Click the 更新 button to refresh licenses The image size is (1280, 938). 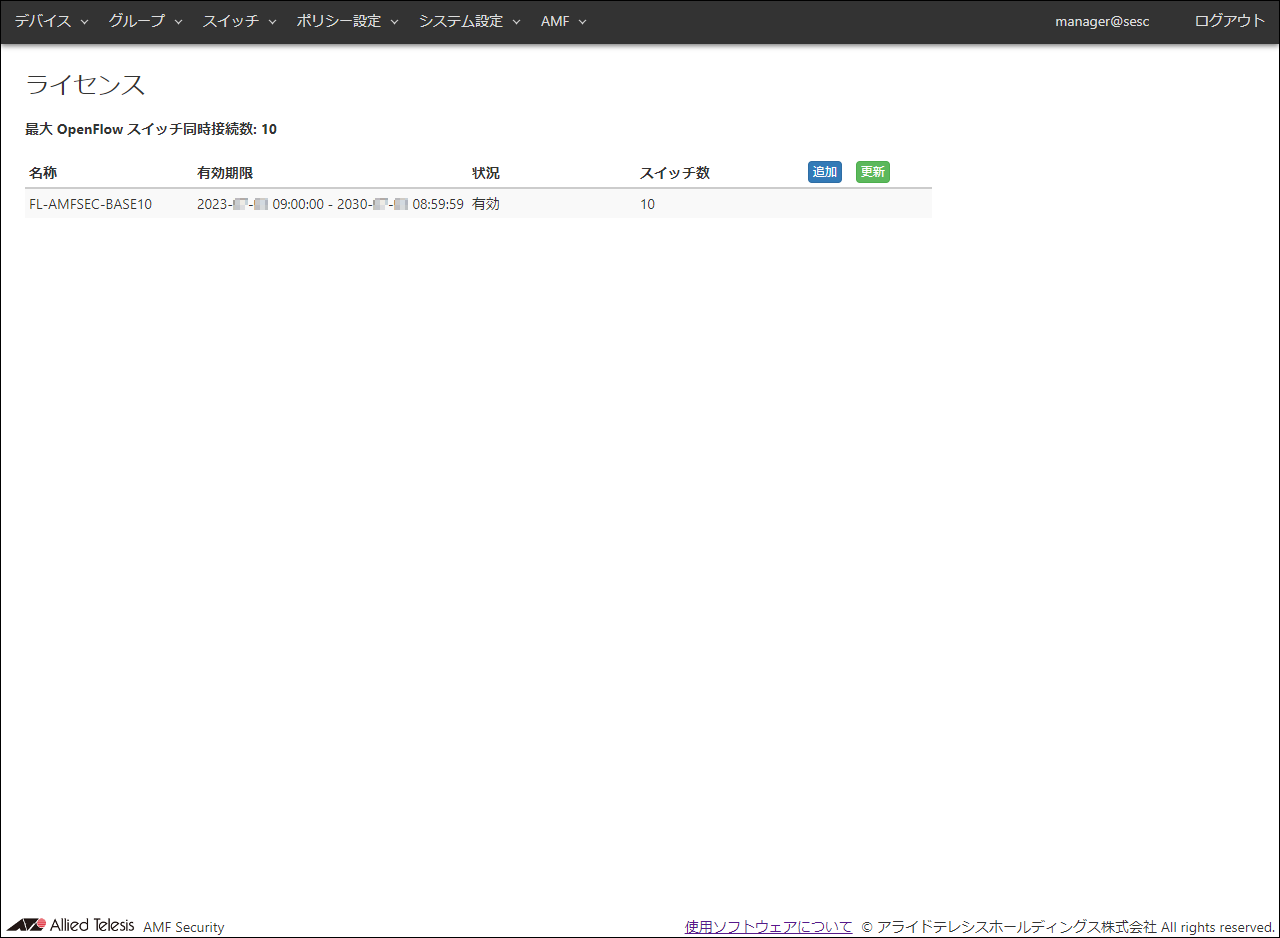click(872, 171)
